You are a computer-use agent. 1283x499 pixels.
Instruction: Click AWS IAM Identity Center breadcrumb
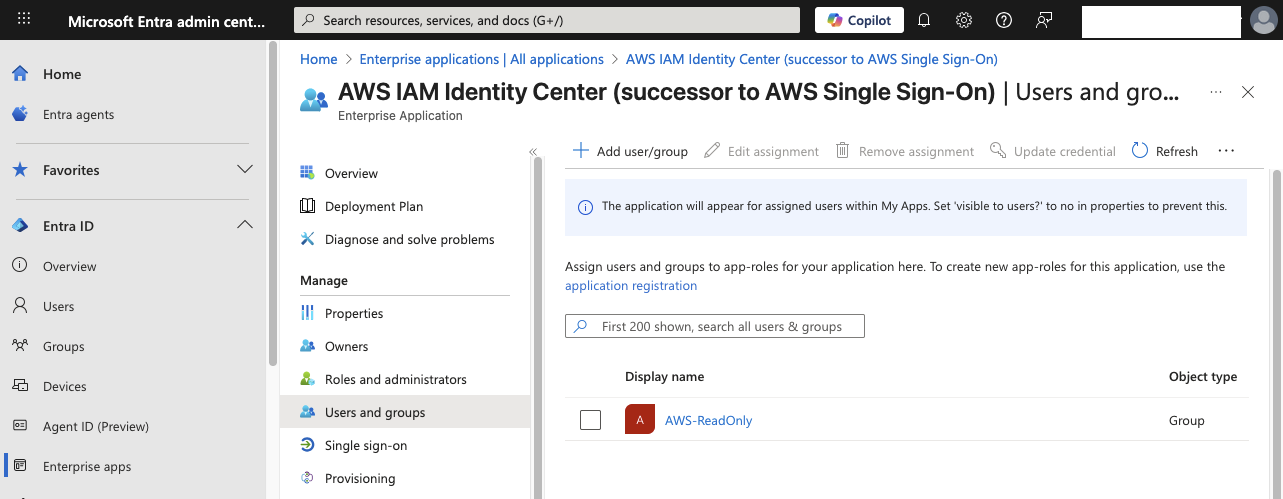(811, 59)
